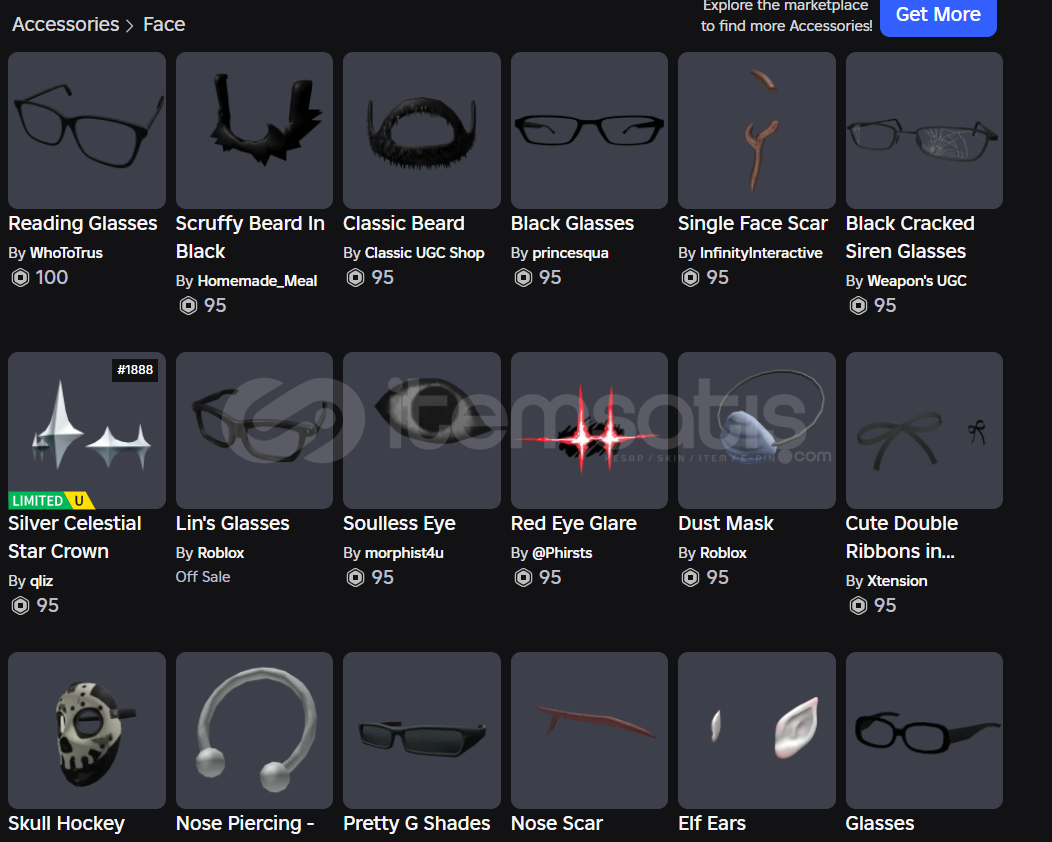Open the Black Glasses name link
The height and width of the screenshot is (842, 1052).
572,223
